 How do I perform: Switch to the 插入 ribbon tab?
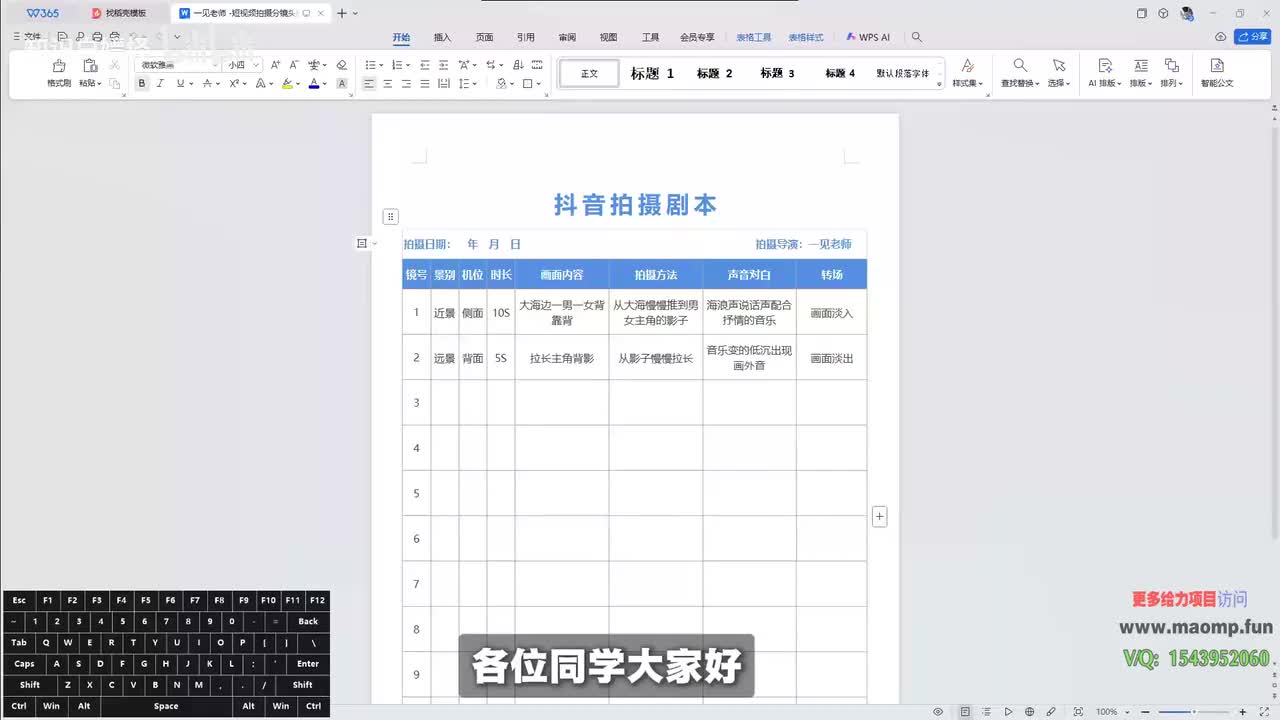[442, 37]
